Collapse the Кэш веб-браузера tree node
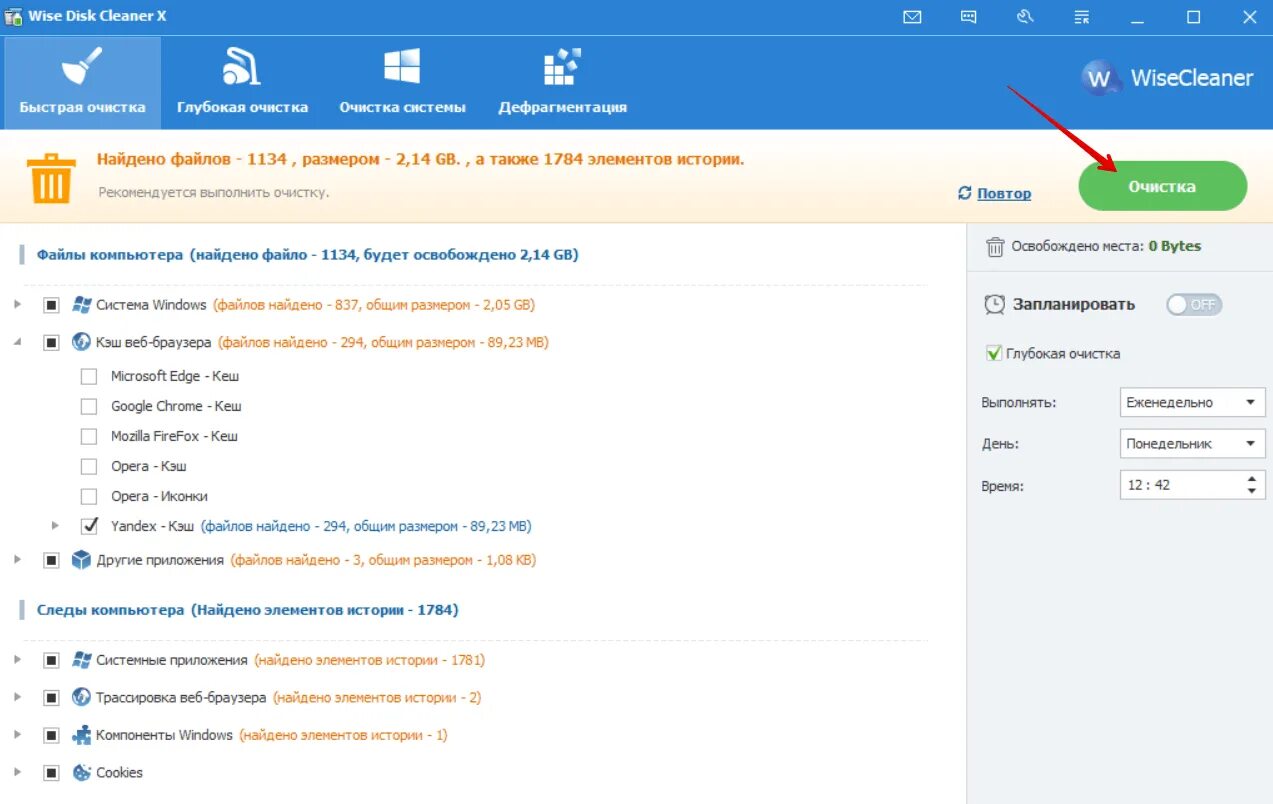Viewport: 1273px width, 804px height. click(17, 342)
